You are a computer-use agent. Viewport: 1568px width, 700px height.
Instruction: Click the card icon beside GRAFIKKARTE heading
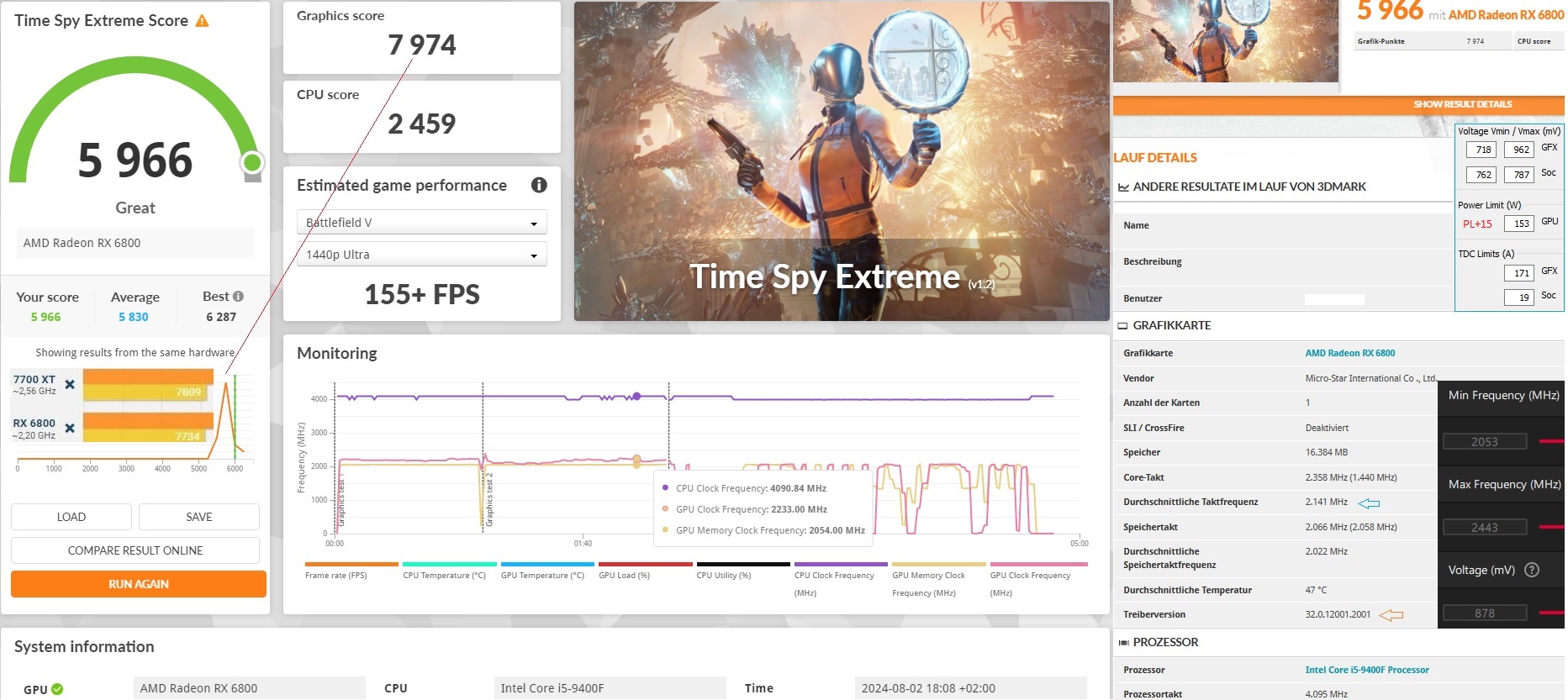(1122, 326)
